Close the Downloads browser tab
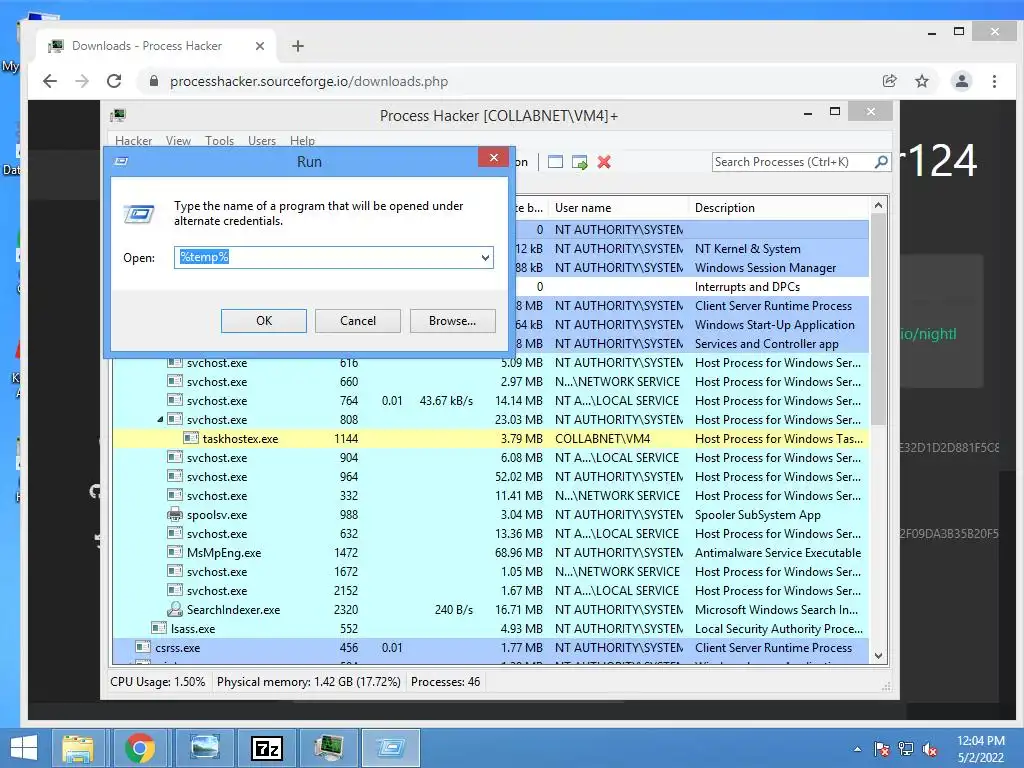Screen dimensions: 1024x768 click(x=259, y=46)
